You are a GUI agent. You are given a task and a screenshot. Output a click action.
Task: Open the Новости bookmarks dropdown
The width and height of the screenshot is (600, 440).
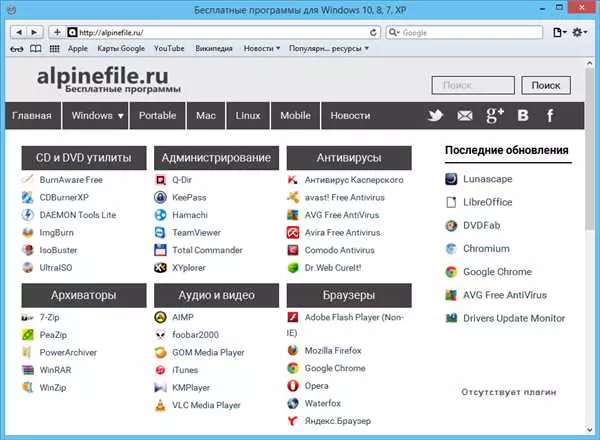point(262,49)
